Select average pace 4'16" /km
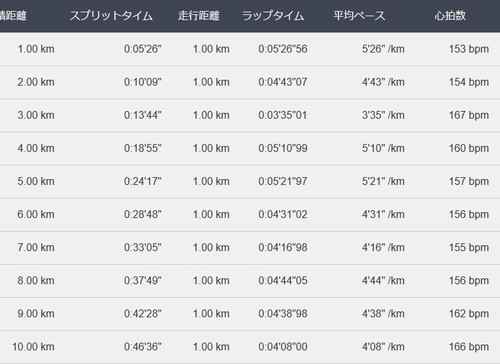 [383, 247]
